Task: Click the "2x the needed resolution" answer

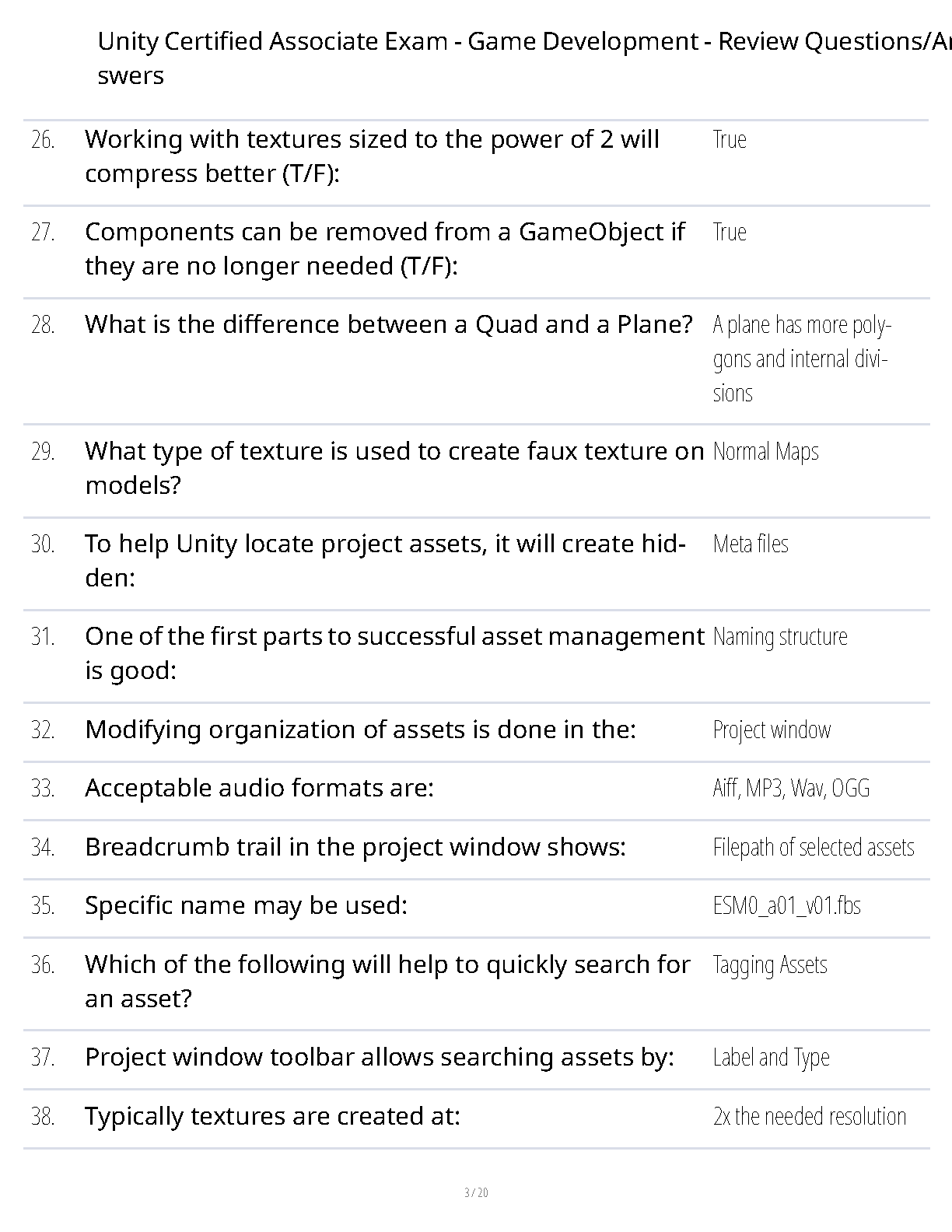Action: click(810, 1116)
